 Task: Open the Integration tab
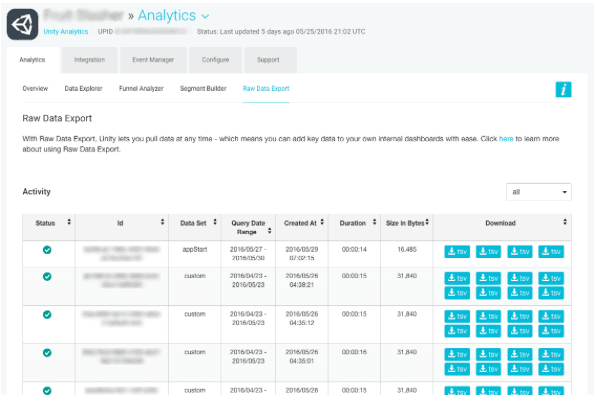coord(89,60)
